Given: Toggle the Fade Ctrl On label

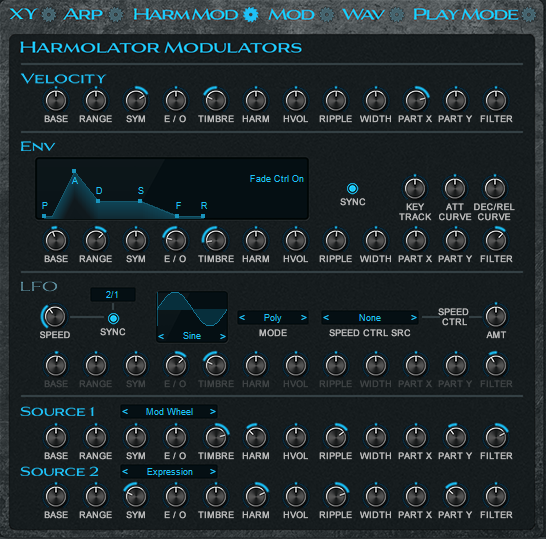Looking at the screenshot, I should coord(276,179).
